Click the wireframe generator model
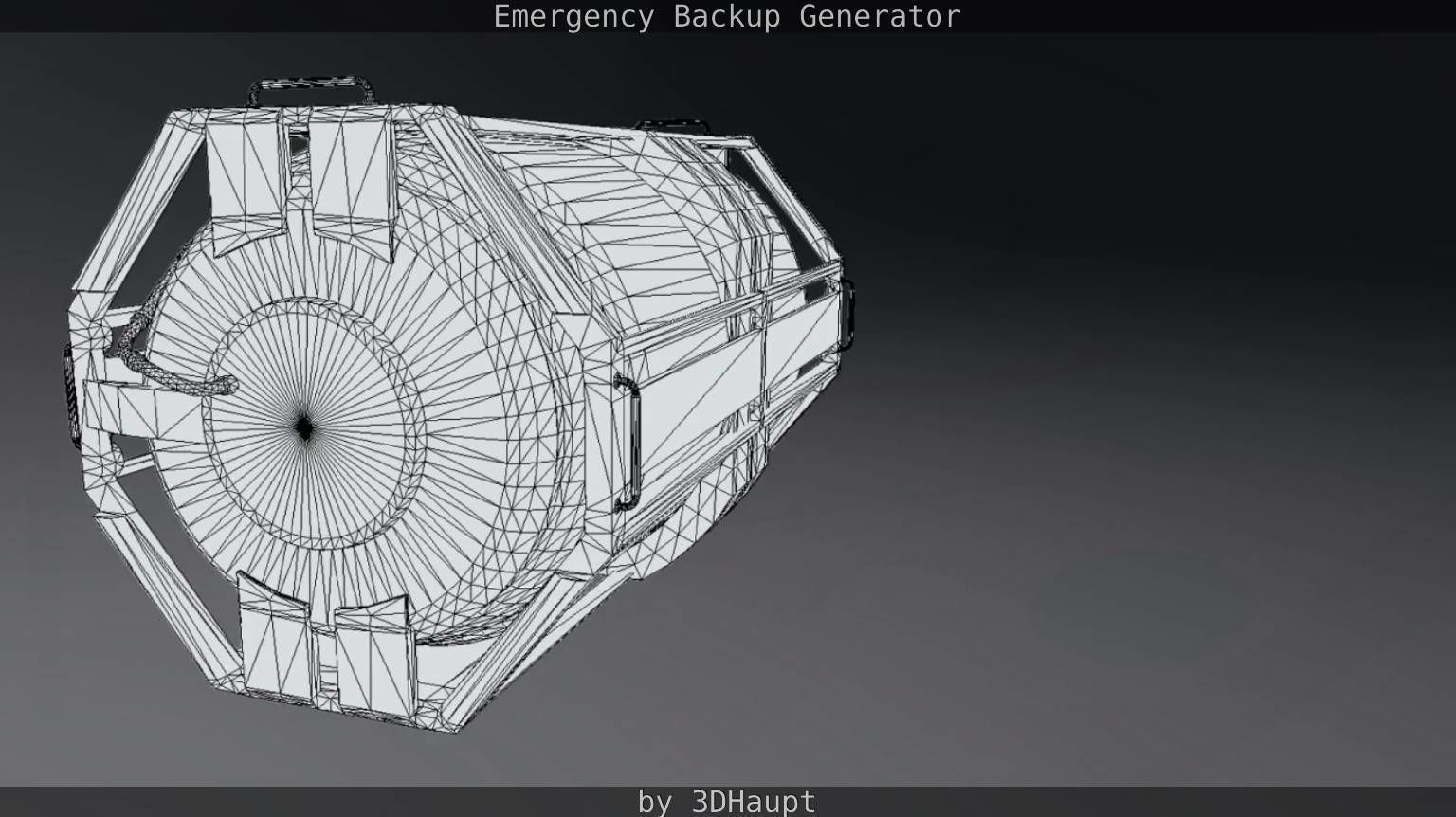This screenshot has width=1456, height=817. click(x=460, y=403)
